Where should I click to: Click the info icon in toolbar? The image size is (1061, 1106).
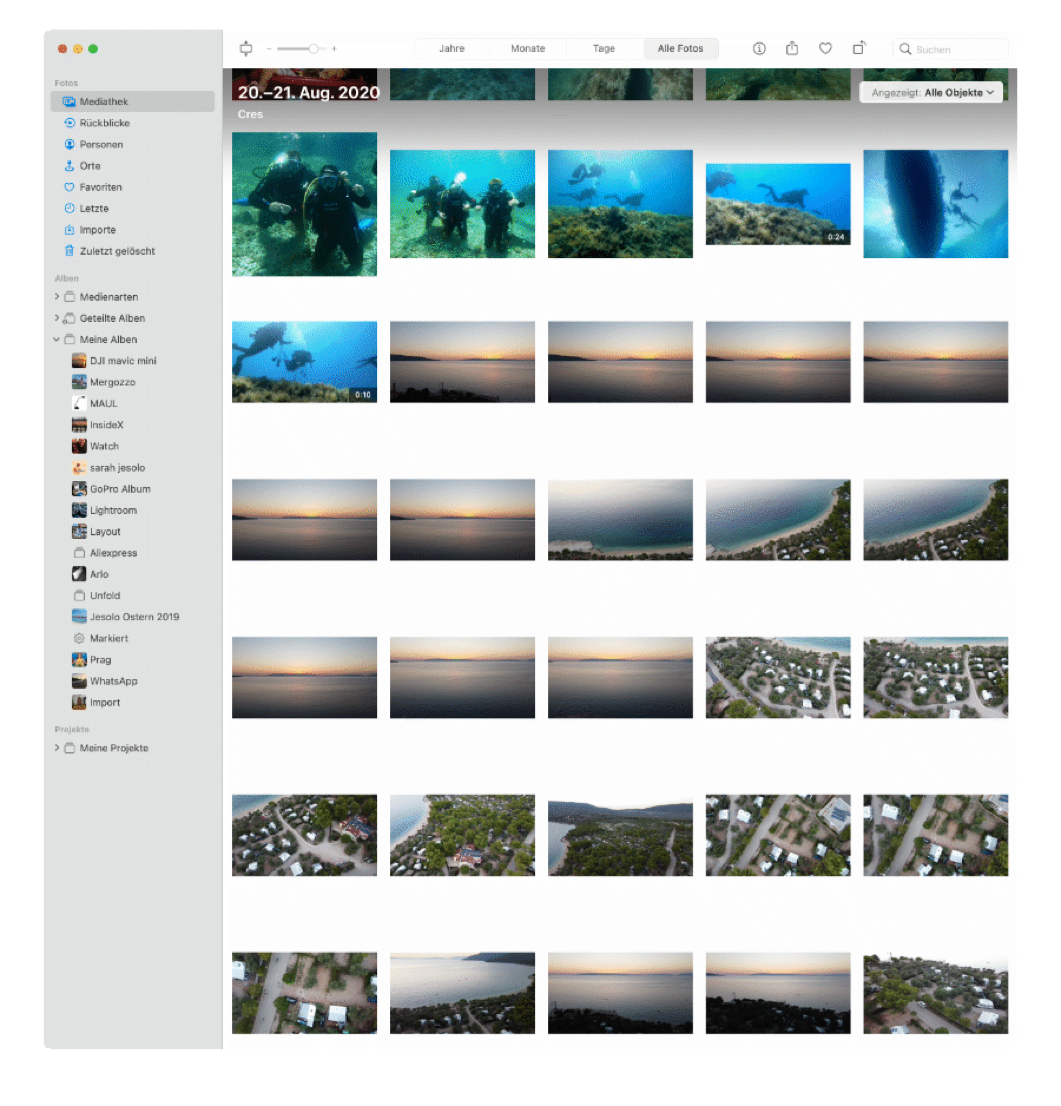pos(759,49)
